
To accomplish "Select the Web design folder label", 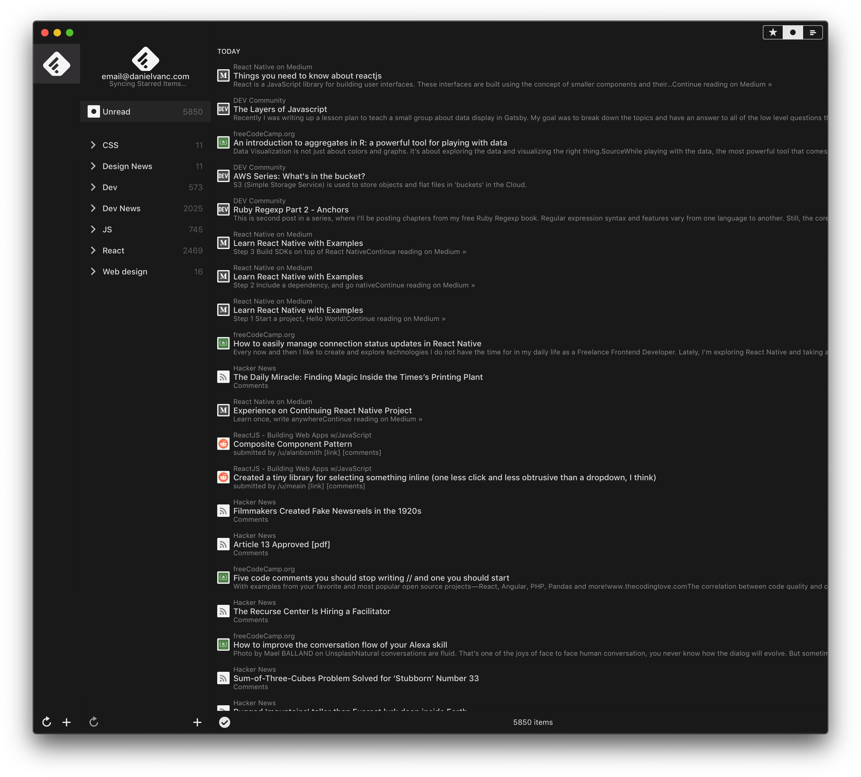I will 125,271.
